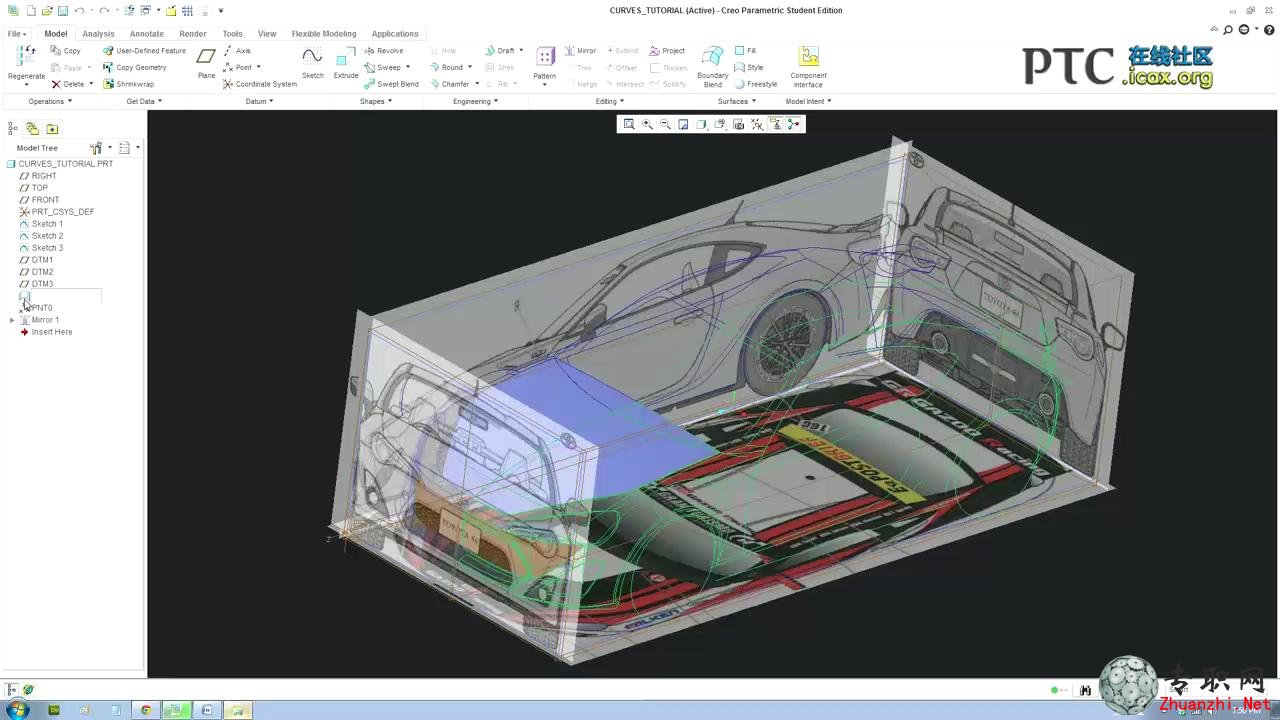The image size is (1280, 720).
Task: Open the Model Intent group dropdown
Action: pos(809,101)
